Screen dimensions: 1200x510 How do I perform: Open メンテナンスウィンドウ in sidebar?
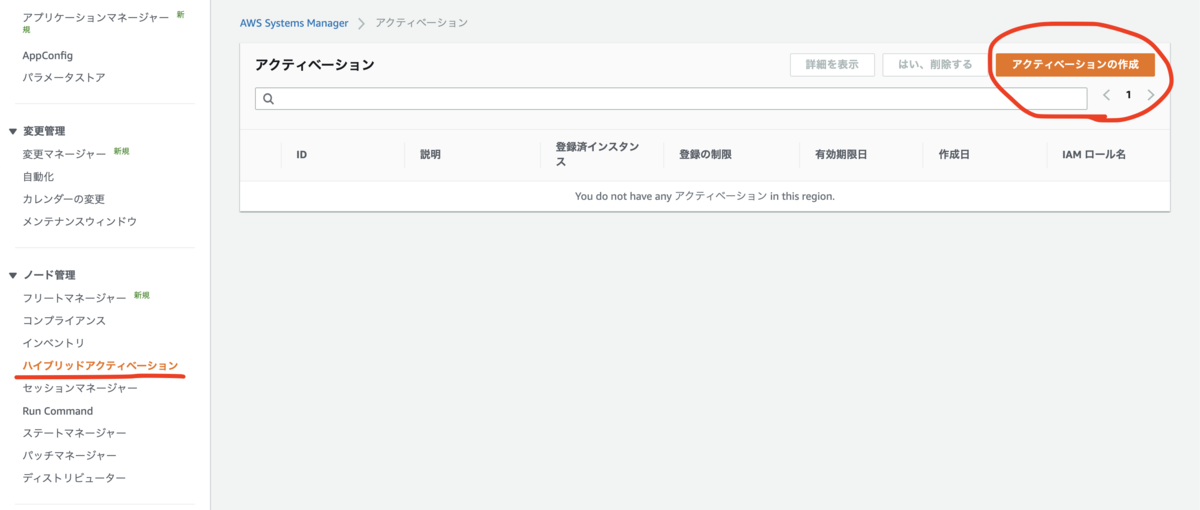[x=79, y=221]
